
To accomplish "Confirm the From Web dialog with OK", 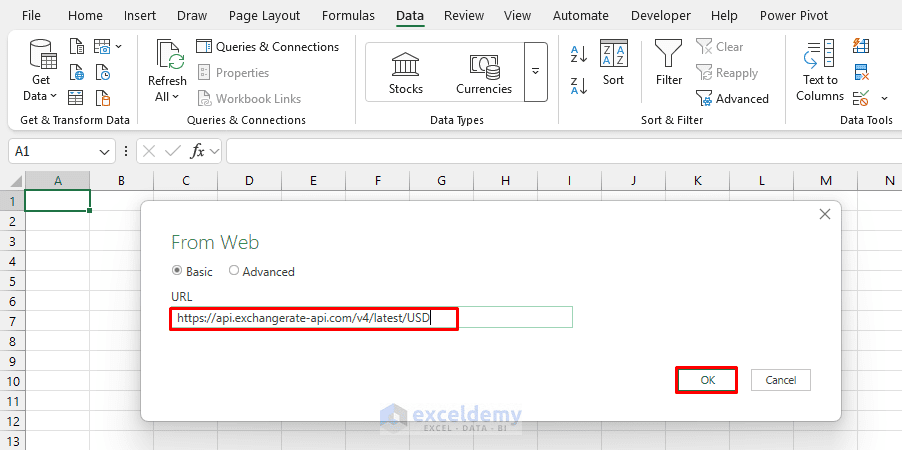I will point(707,380).
